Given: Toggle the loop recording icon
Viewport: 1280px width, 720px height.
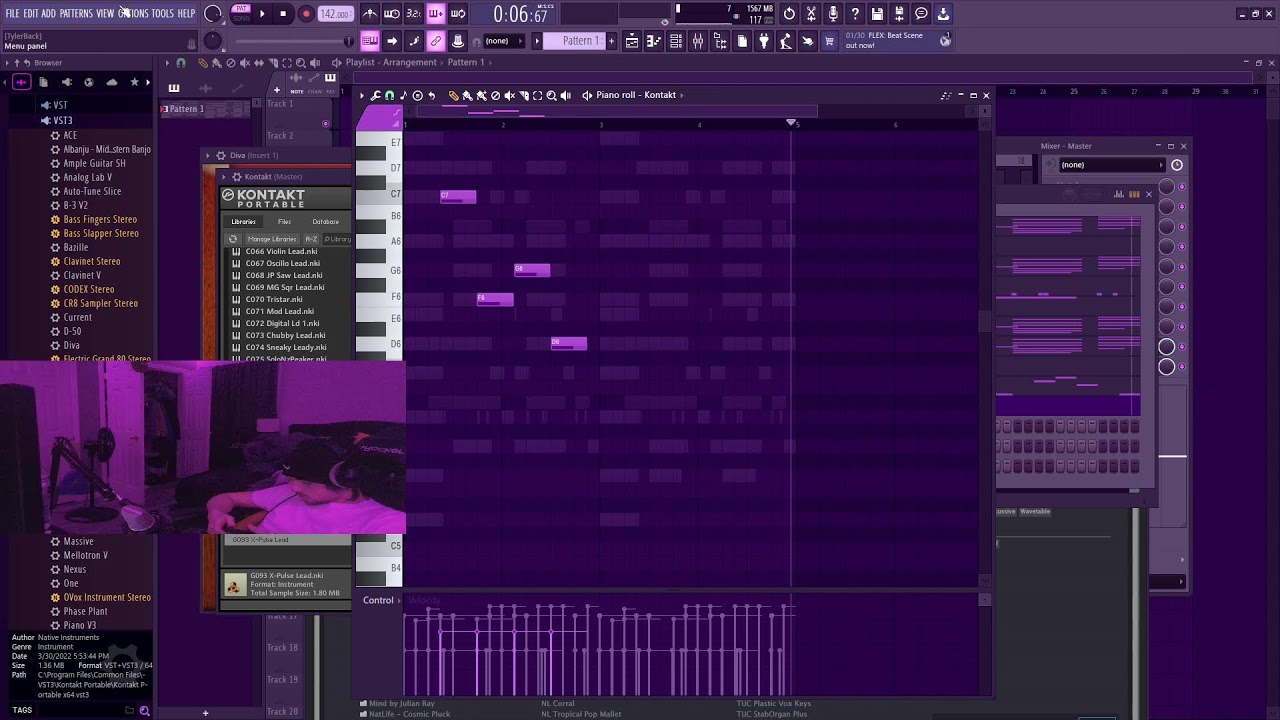Looking at the screenshot, I should (458, 14).
